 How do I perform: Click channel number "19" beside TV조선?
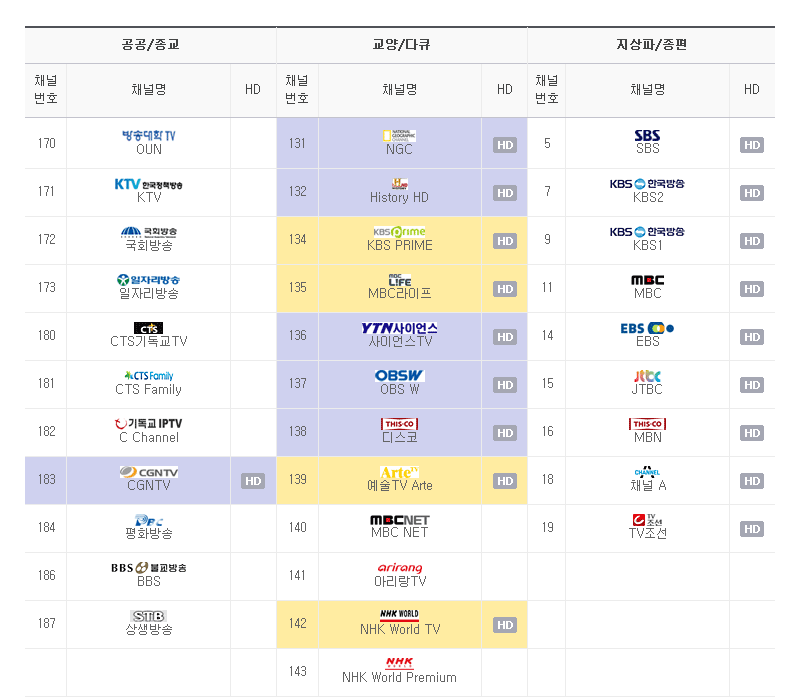[x=547, y=528]
